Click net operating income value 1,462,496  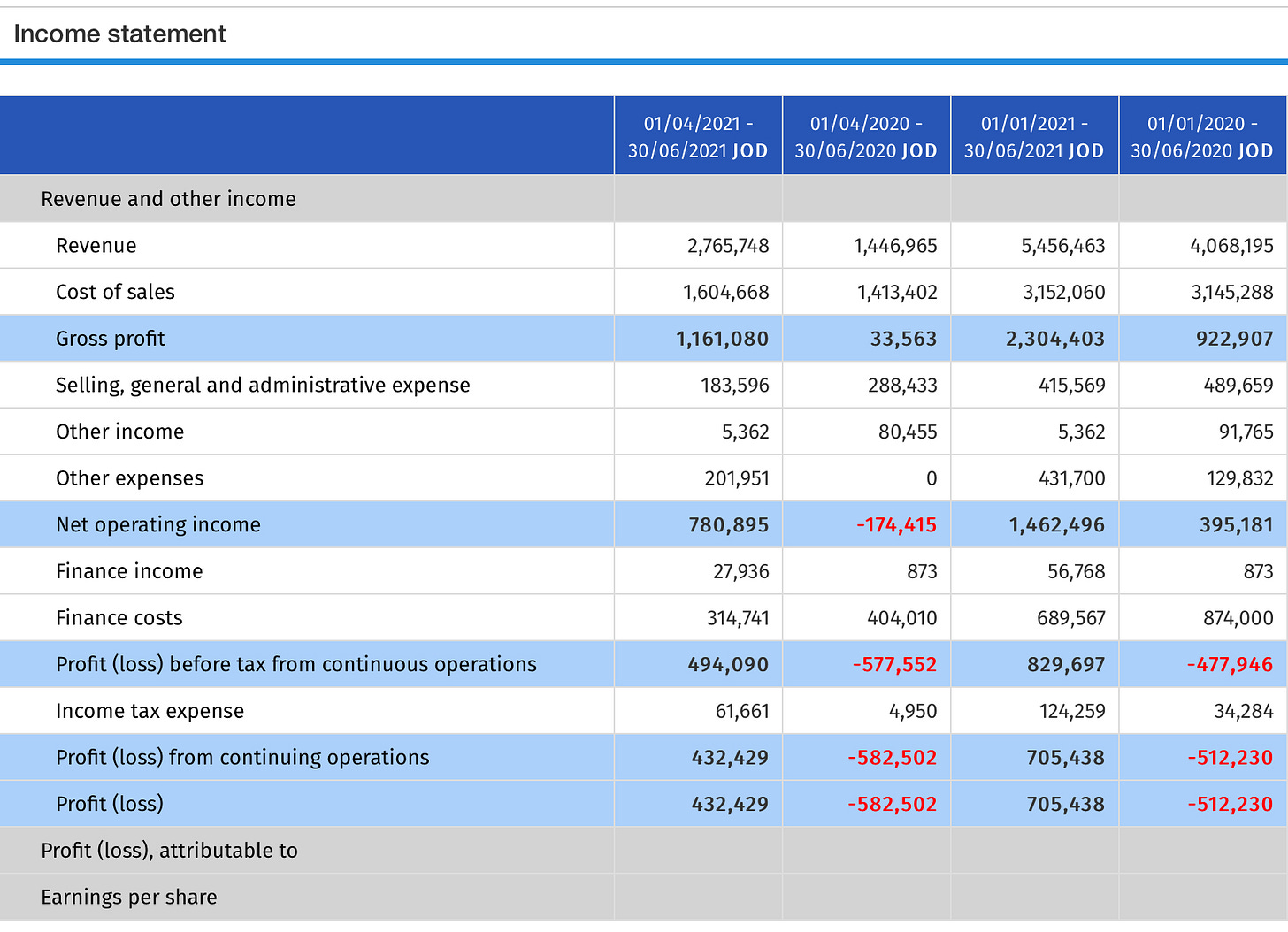(x=1057, y=524)
